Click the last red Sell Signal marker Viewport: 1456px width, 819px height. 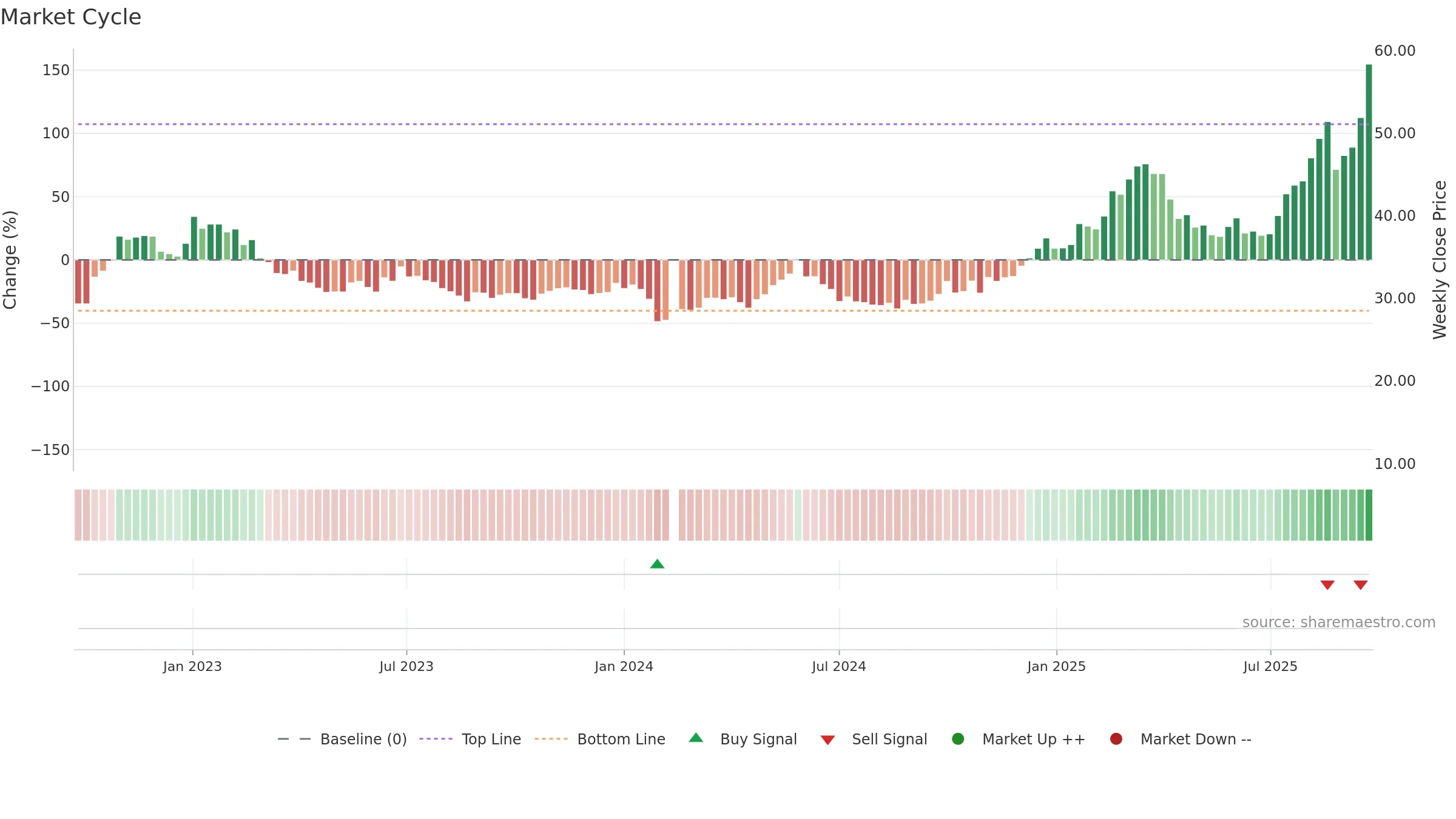[x=1361, y=585]
